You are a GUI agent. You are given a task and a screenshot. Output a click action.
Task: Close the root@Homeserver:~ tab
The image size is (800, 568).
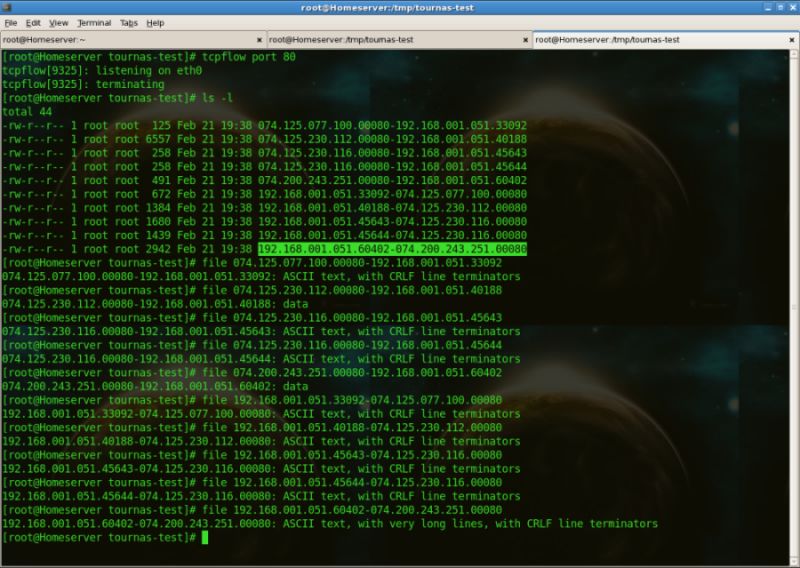point(259,40)
